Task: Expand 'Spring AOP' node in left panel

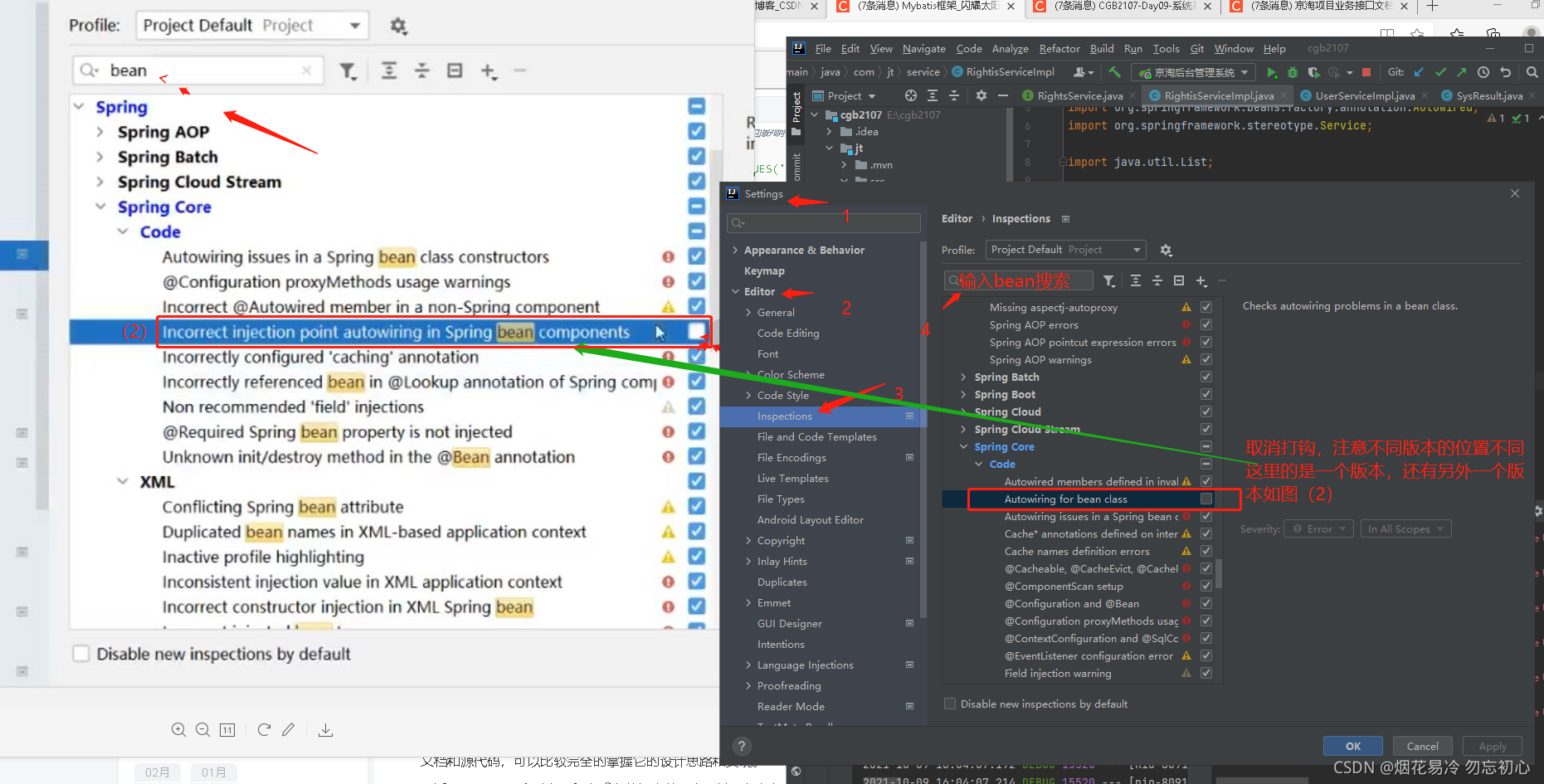Action: (x=100, y=132)
